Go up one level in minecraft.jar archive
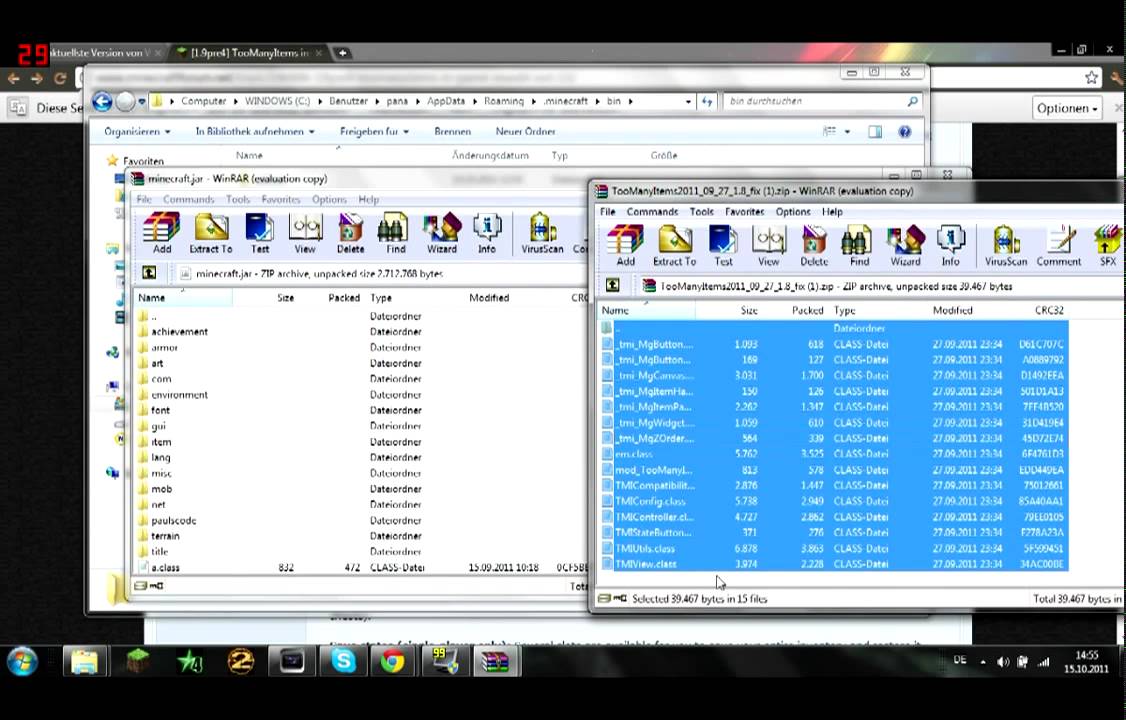Screen dimensions: 1126x720 click(149, 273)
